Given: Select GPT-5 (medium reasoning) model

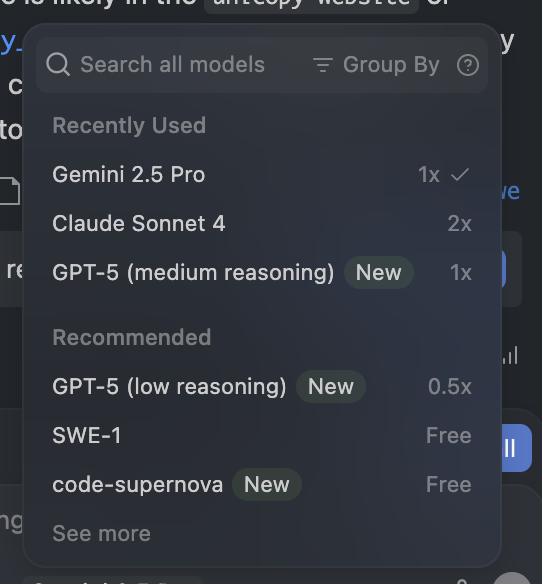Looking at the screenshot, I should [262, 272].
